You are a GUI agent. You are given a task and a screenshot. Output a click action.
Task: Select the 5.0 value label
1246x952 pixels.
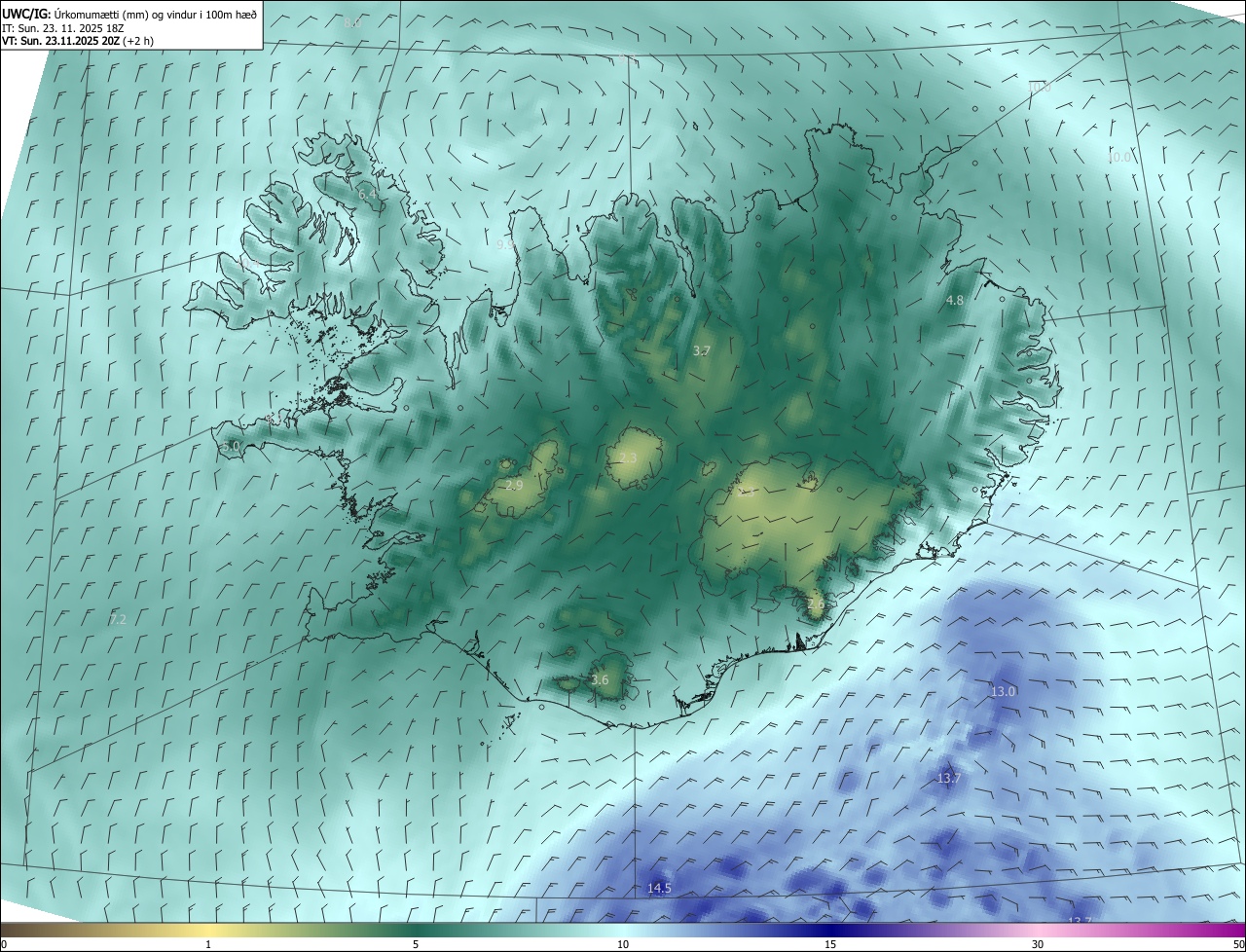coord(231,446)
